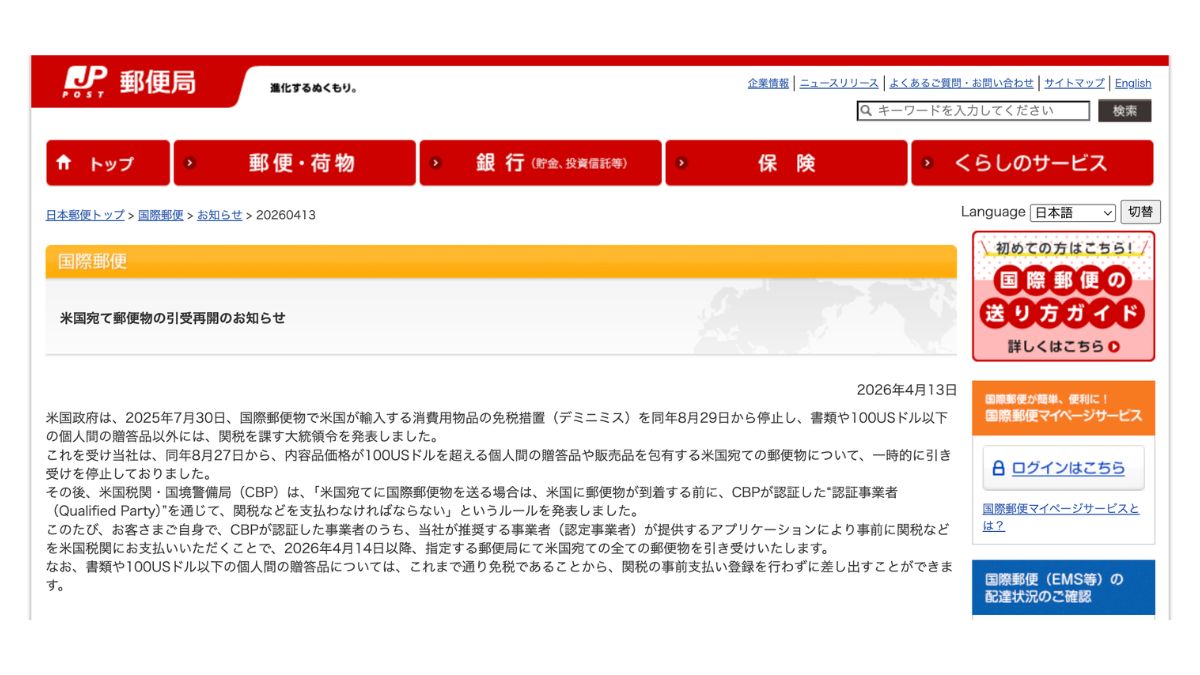Click the lock icon on the login button
The image size is (1200, 675).
pos(998,468)
